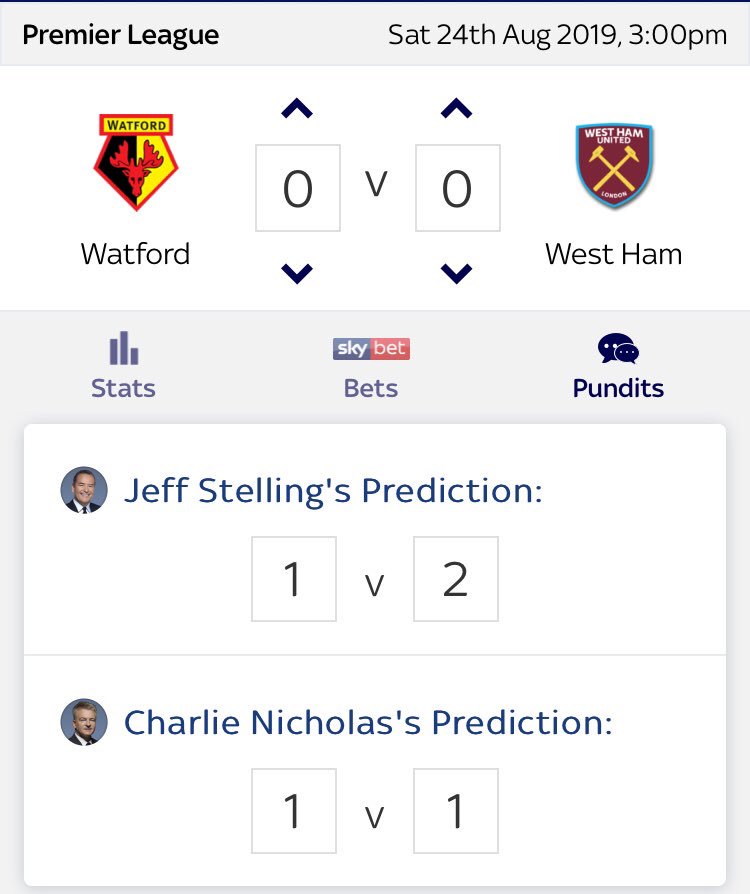Image resolution: width=750 pixels, height=894 pixels.
Task: Tap Jeff Stelling's predicted West Ham score 2
Action: [x=456, y=579]
